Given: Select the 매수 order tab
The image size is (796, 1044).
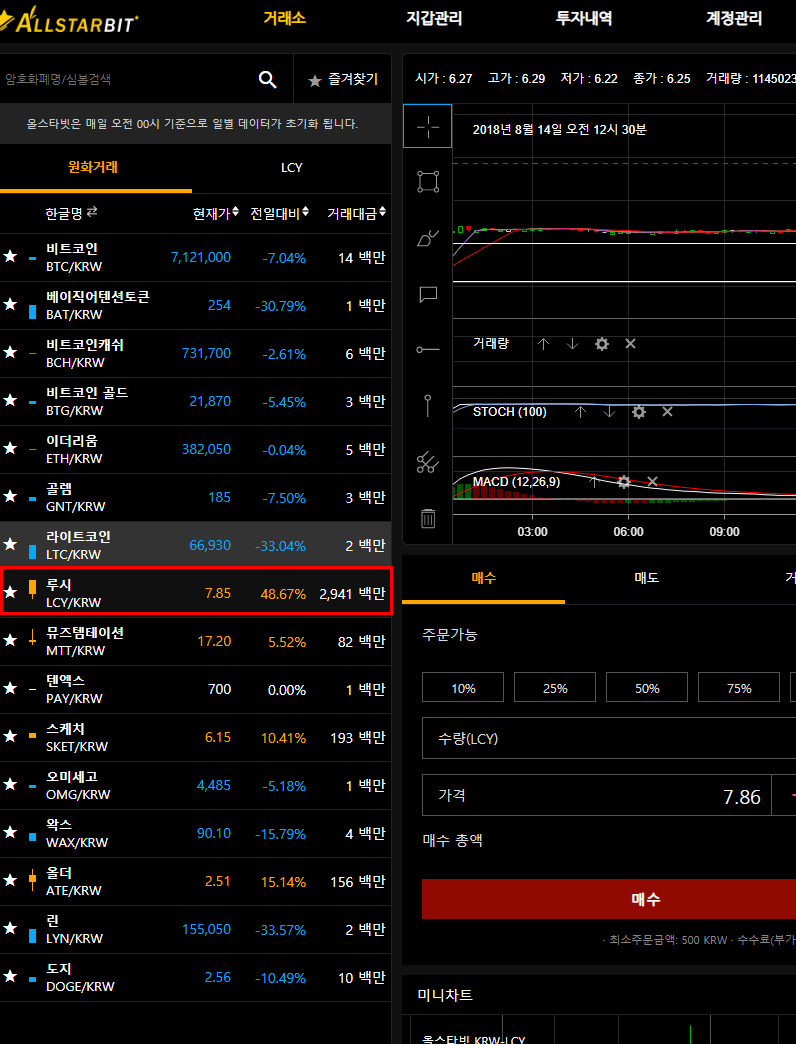Looking at the screenshot, I should tap(483, 578).
